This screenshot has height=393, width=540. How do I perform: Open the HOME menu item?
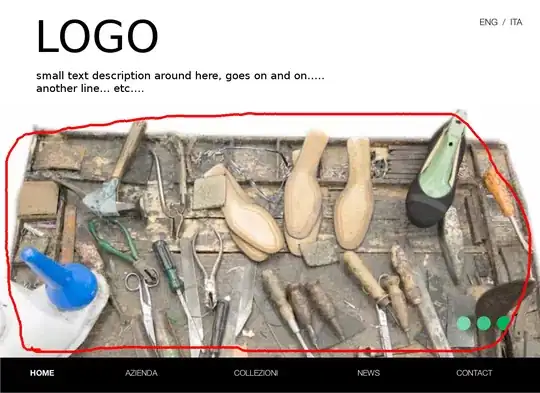point(42,373)
